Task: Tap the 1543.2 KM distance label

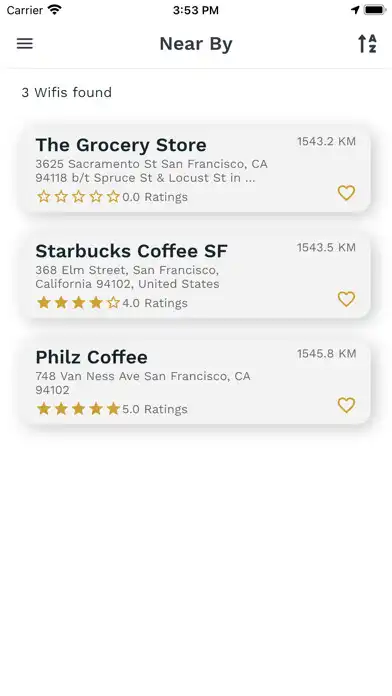Action: (326, 142)
